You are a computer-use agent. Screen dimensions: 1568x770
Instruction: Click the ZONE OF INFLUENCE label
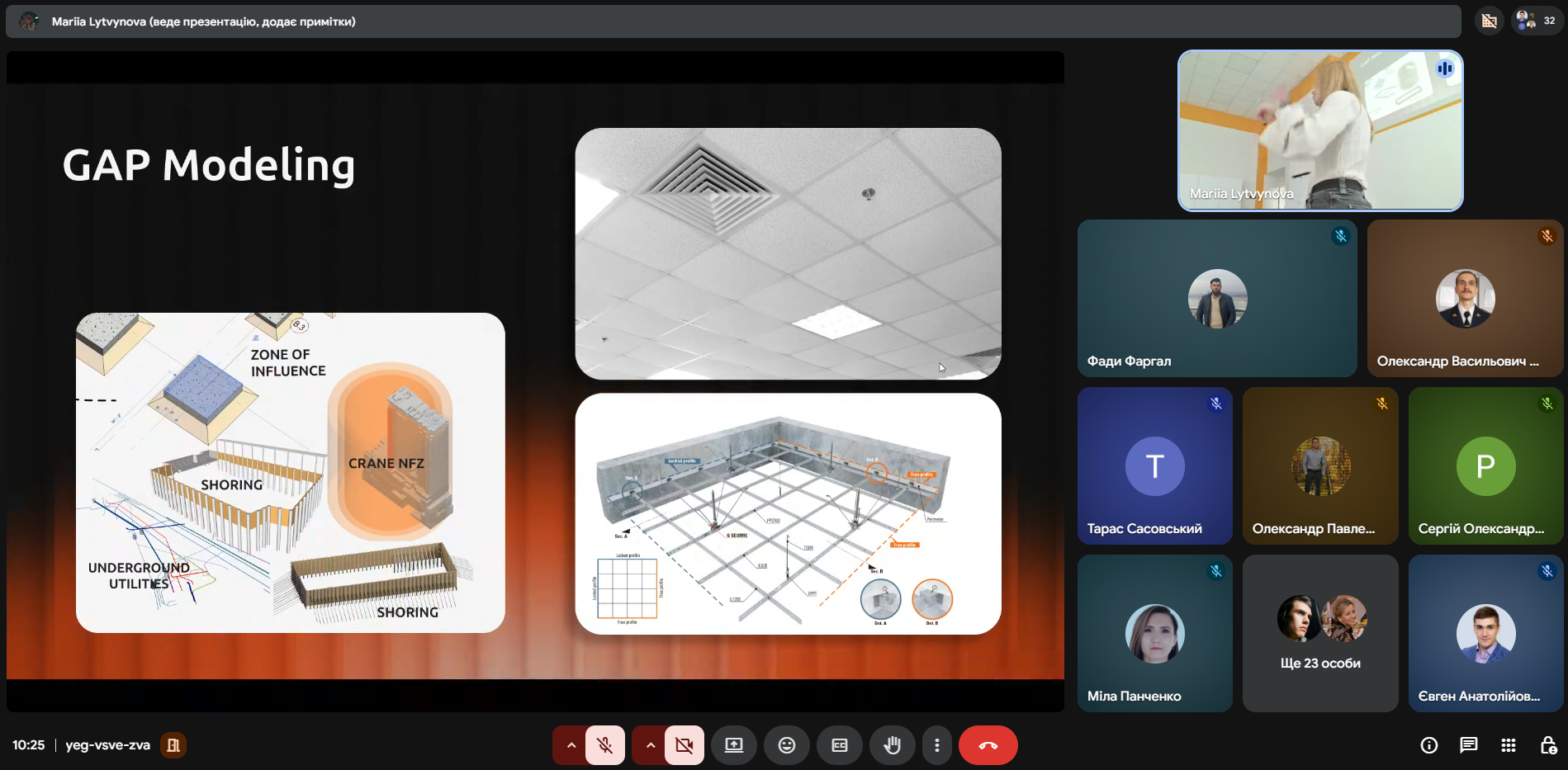coord(288,363)
